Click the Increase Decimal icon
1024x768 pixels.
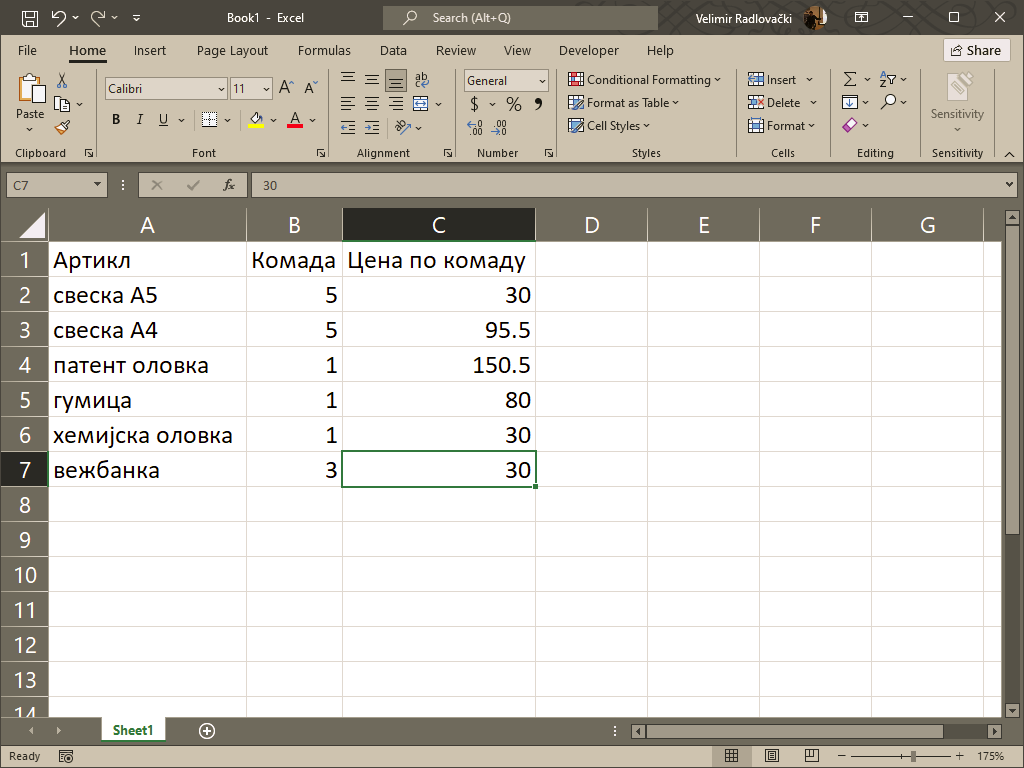(475, 127)
